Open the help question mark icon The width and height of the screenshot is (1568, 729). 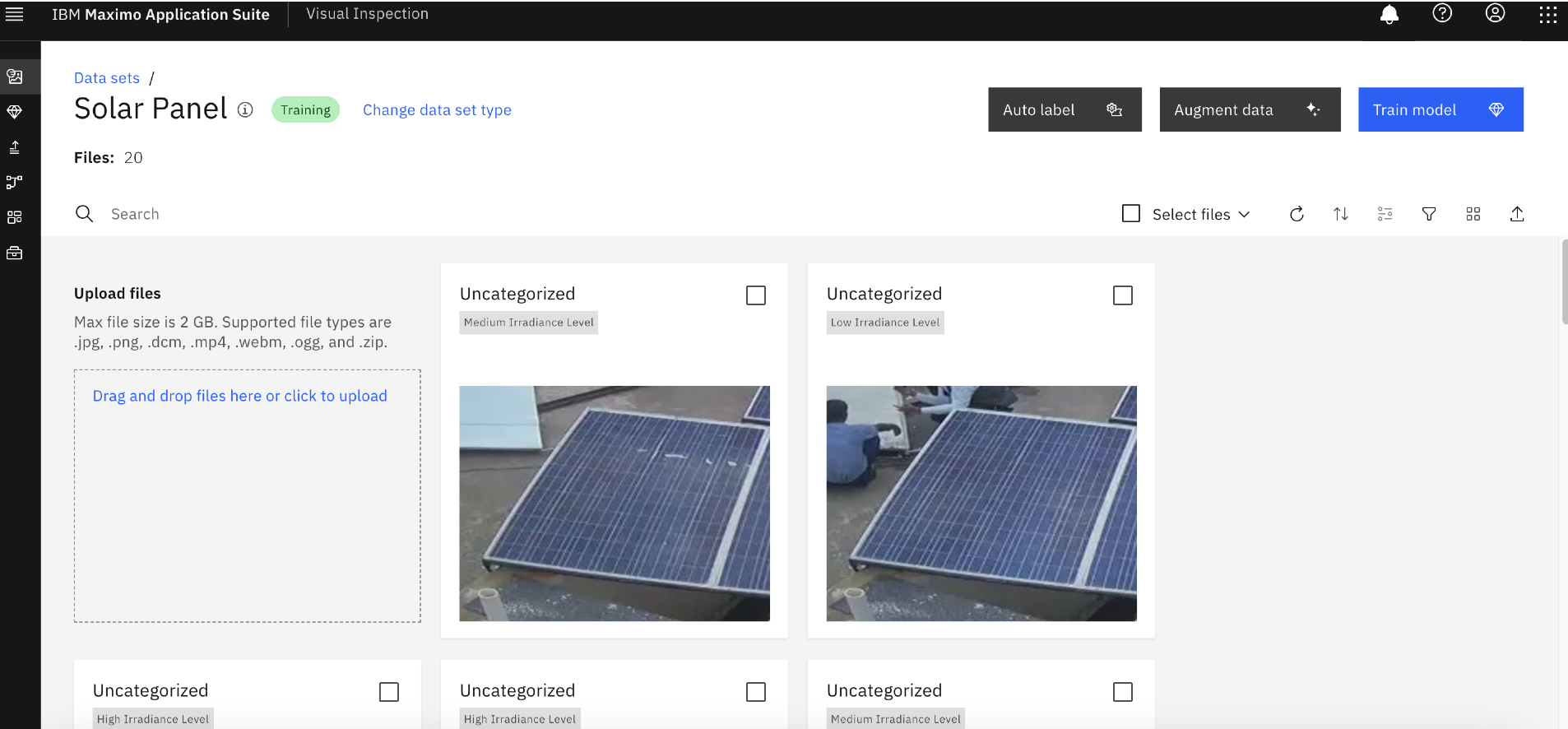(1442, 13)
